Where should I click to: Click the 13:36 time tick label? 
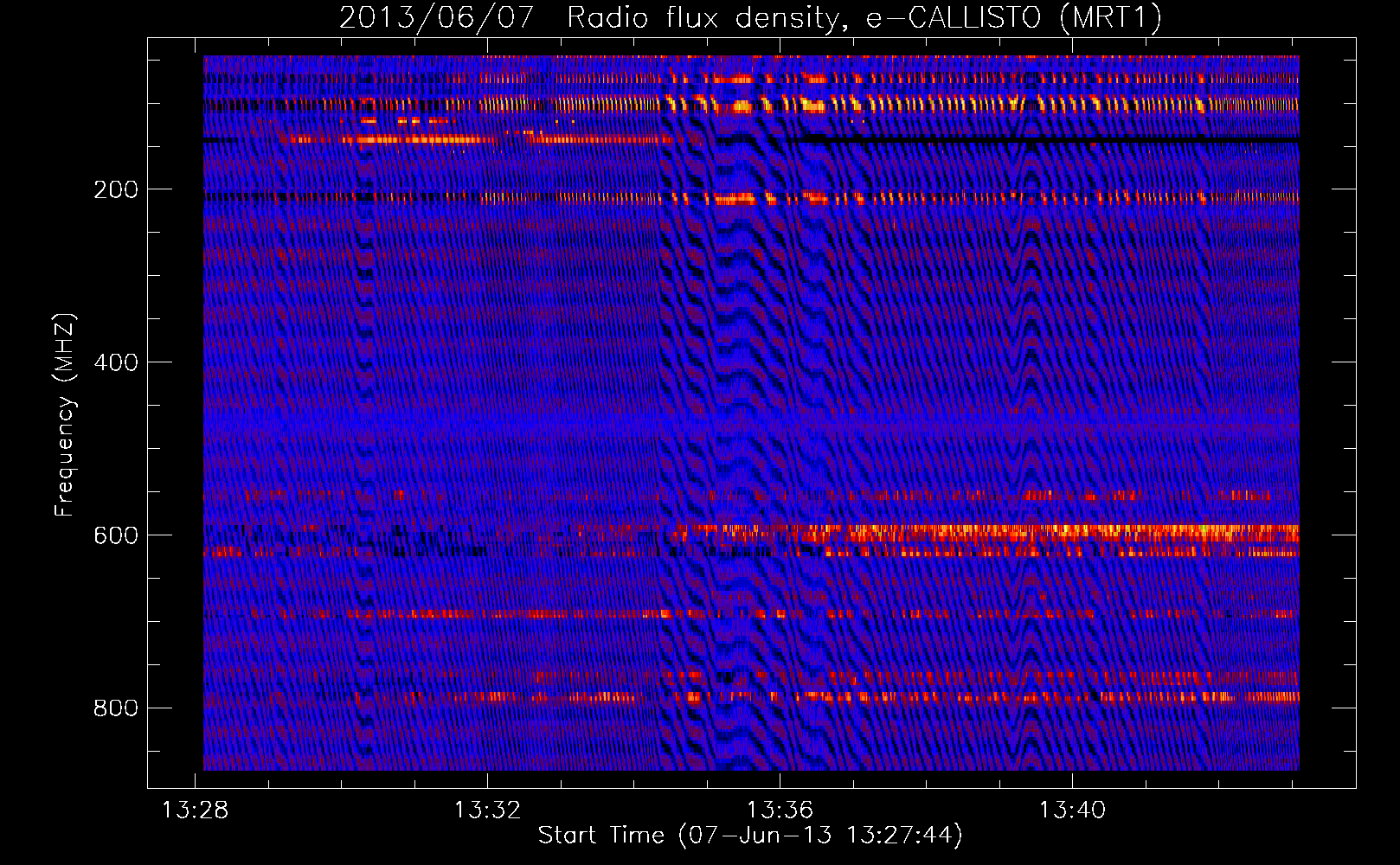[780, 811]
